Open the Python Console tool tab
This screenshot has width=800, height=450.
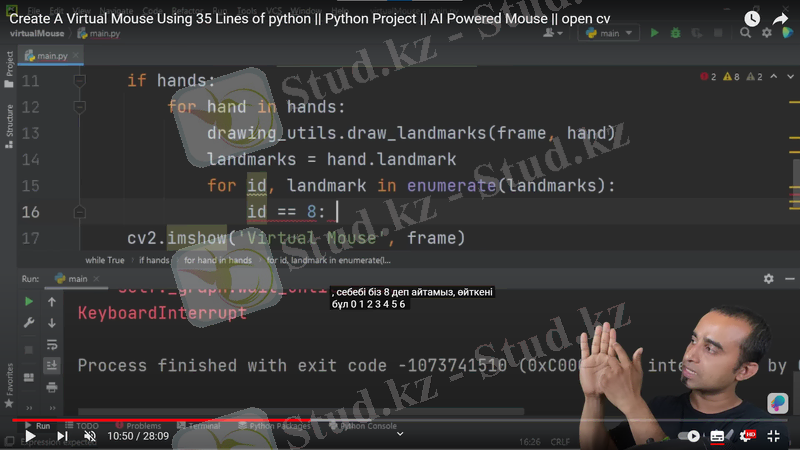click(363, 426)
